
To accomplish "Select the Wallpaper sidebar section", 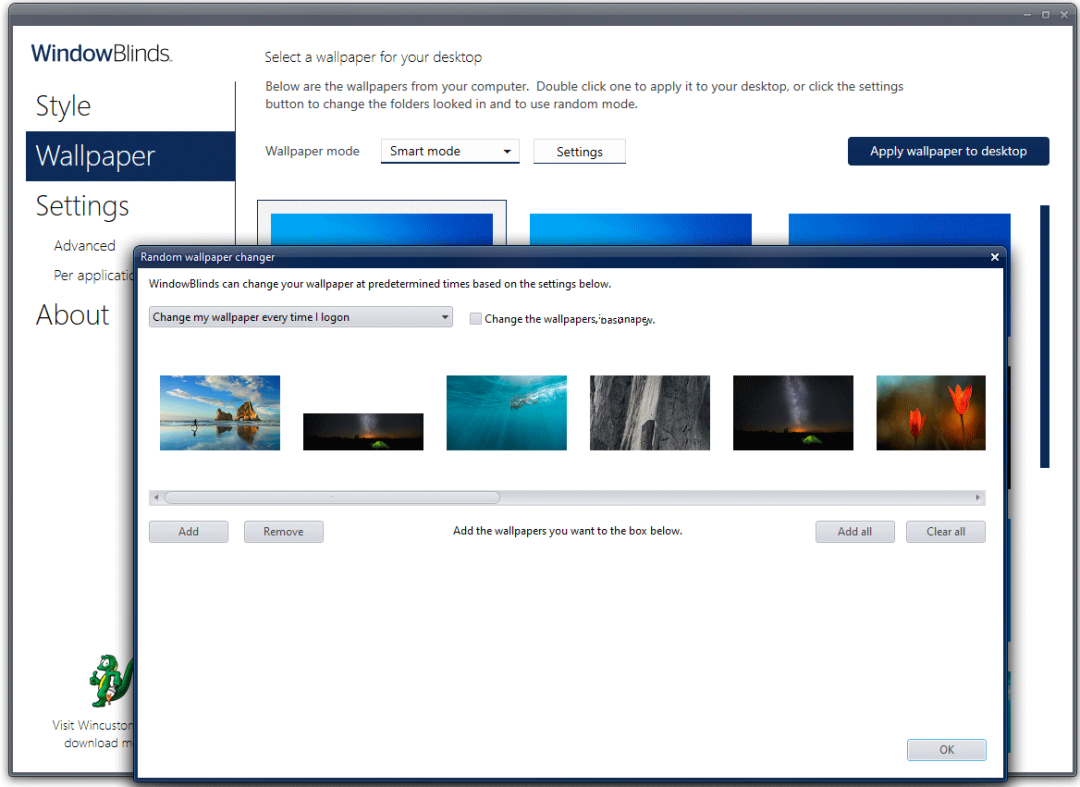I will point(130,156).
